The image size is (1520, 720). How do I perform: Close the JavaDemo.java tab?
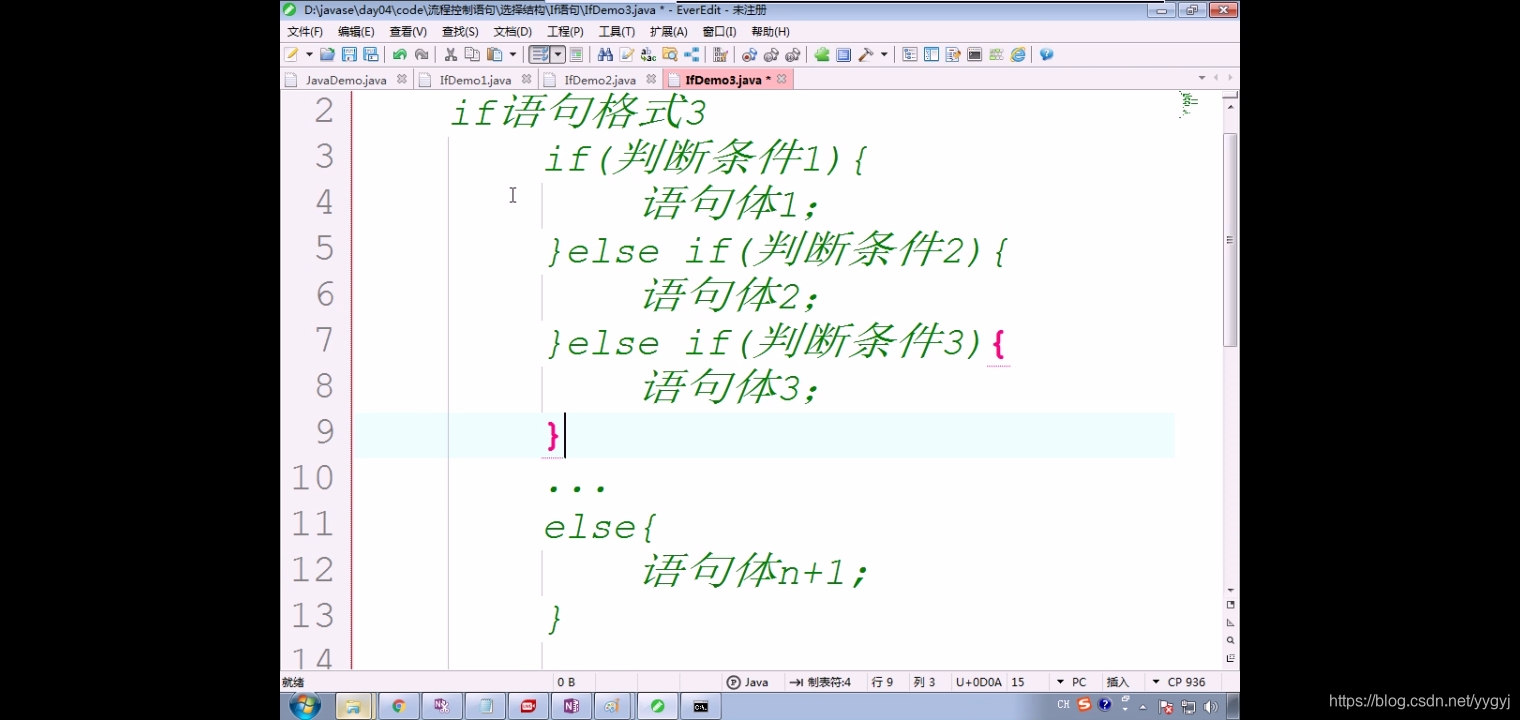tap(402, 79)
